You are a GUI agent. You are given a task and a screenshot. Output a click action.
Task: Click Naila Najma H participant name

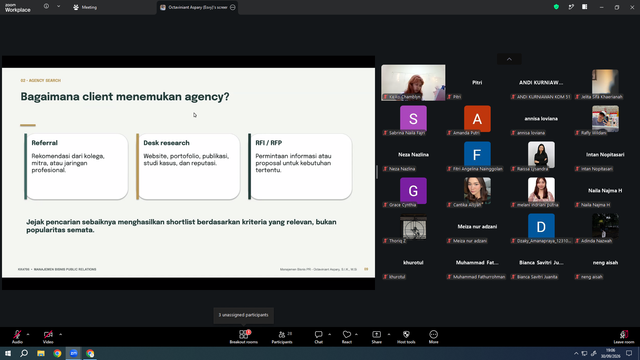click(605, 191)
